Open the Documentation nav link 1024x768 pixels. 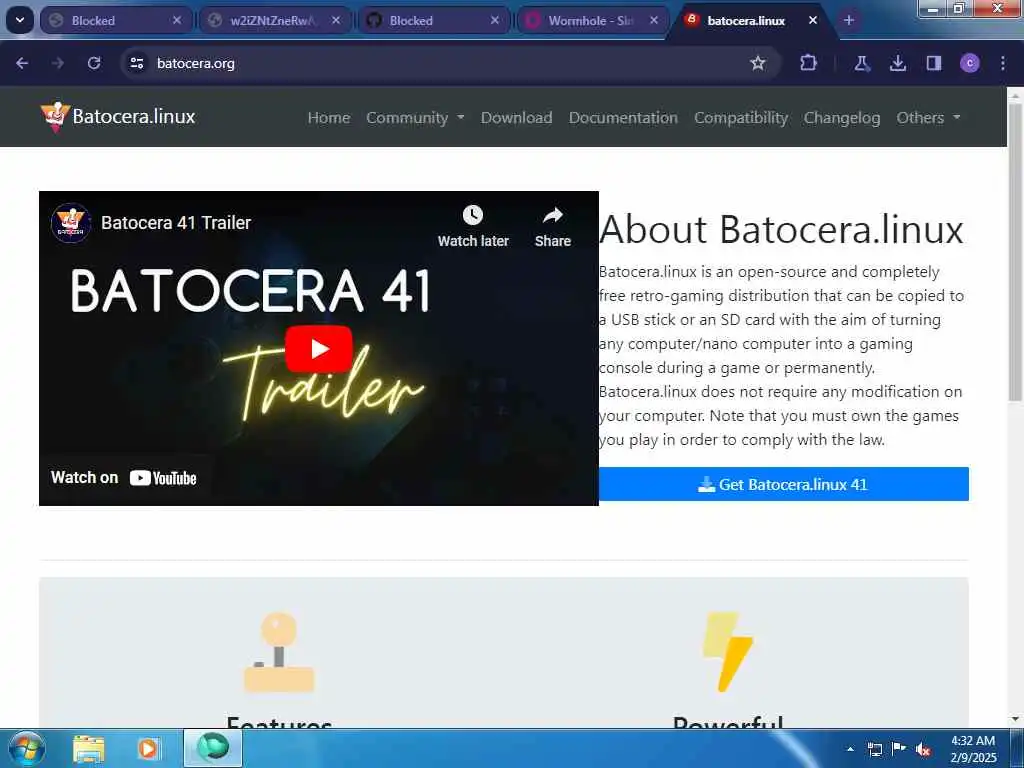(623, 118)
